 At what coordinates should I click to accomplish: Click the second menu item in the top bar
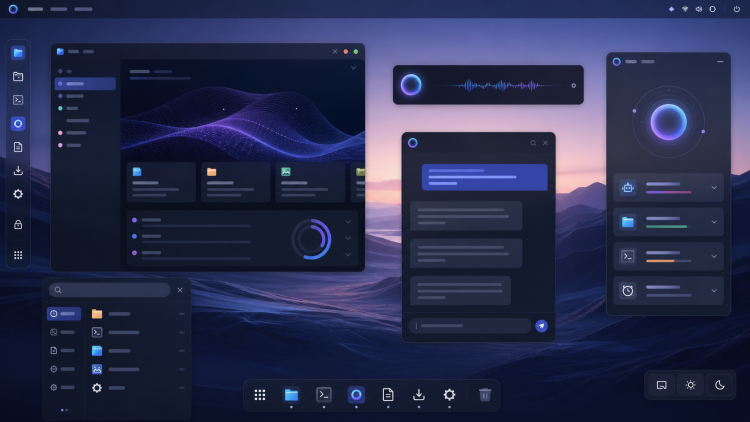tap(59, 9)
